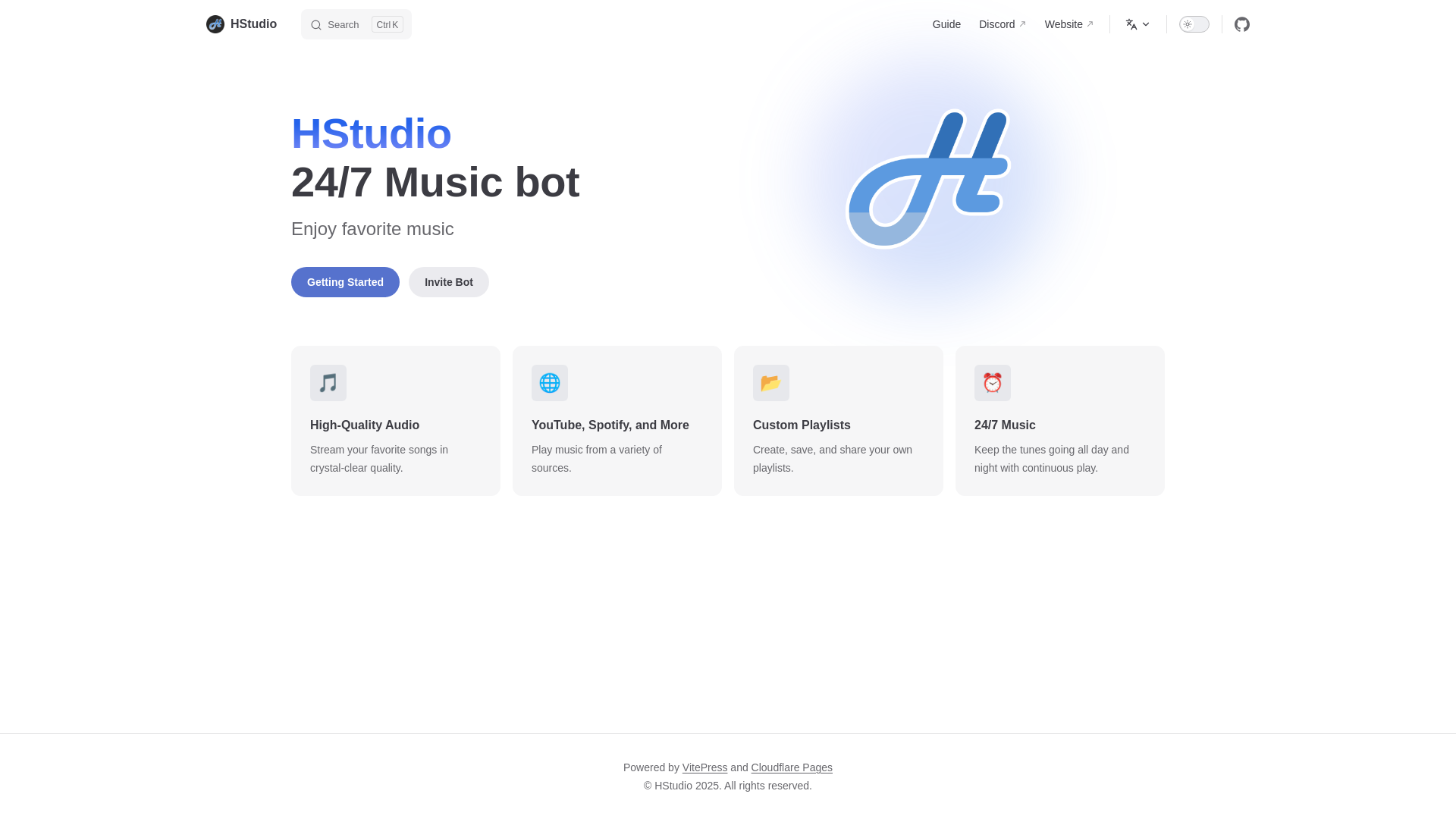Click the large HStudio hero logo image
Viewport: 1456px width, 819px height.
928,179
